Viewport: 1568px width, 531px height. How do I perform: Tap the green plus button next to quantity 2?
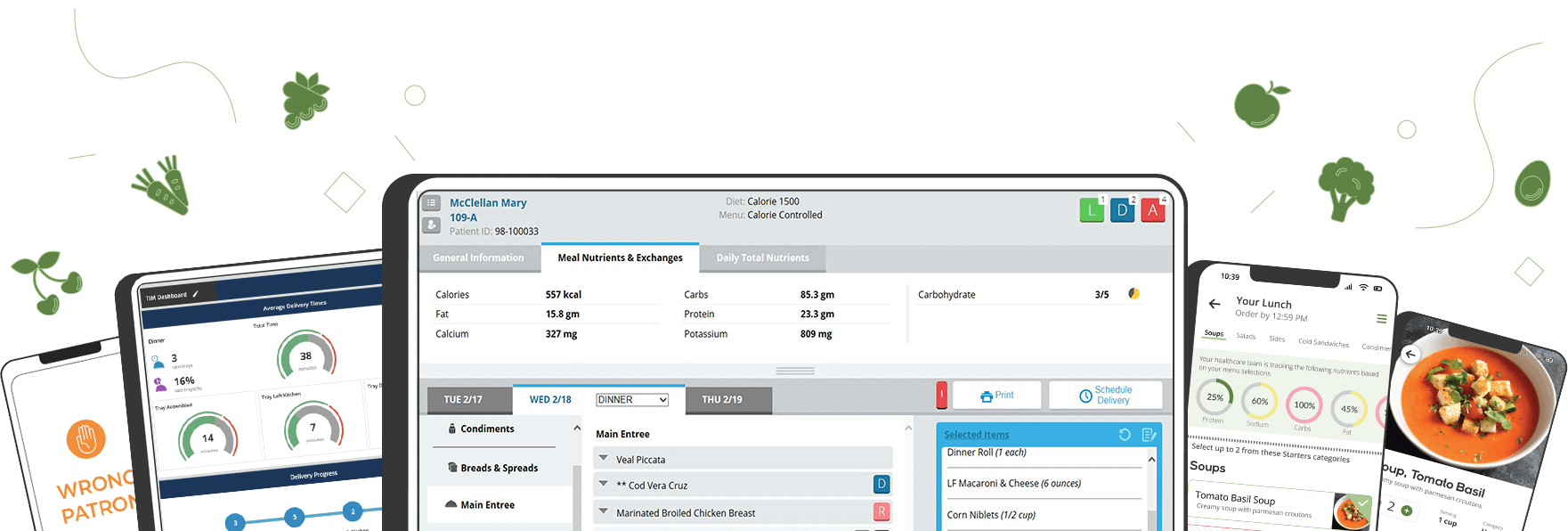pyautogui.click(x=1407, y=511)
